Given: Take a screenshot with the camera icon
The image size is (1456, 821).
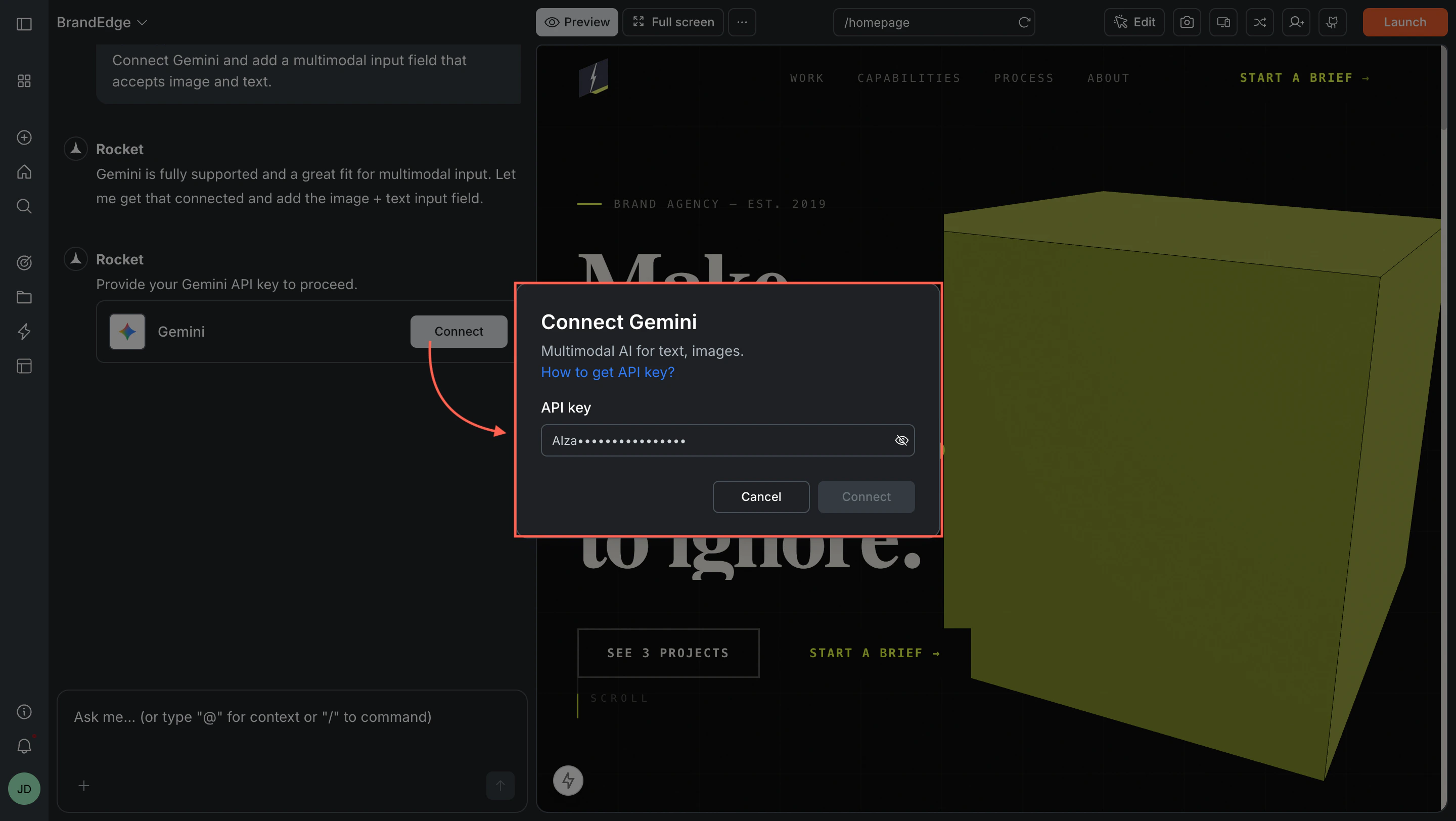Looking at the screenshot, I should pos(1187,22).
